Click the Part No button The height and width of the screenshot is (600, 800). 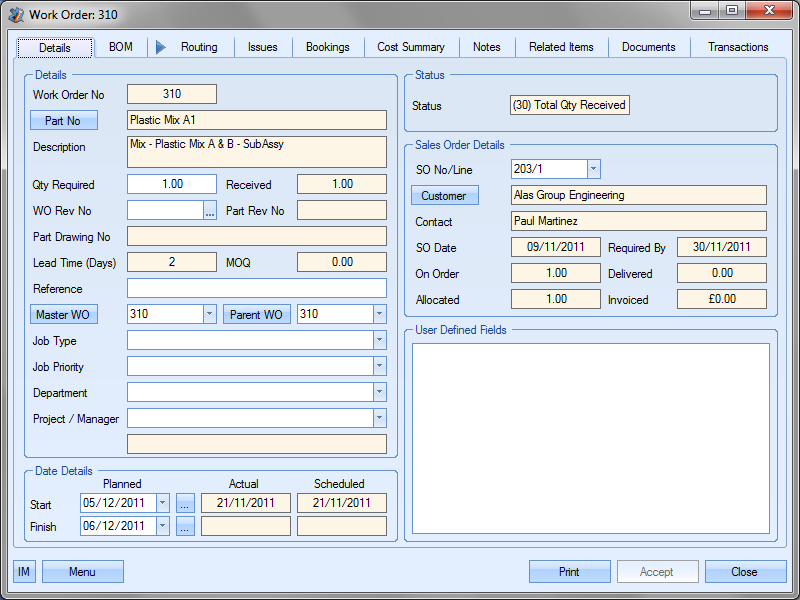click(64, 121)
